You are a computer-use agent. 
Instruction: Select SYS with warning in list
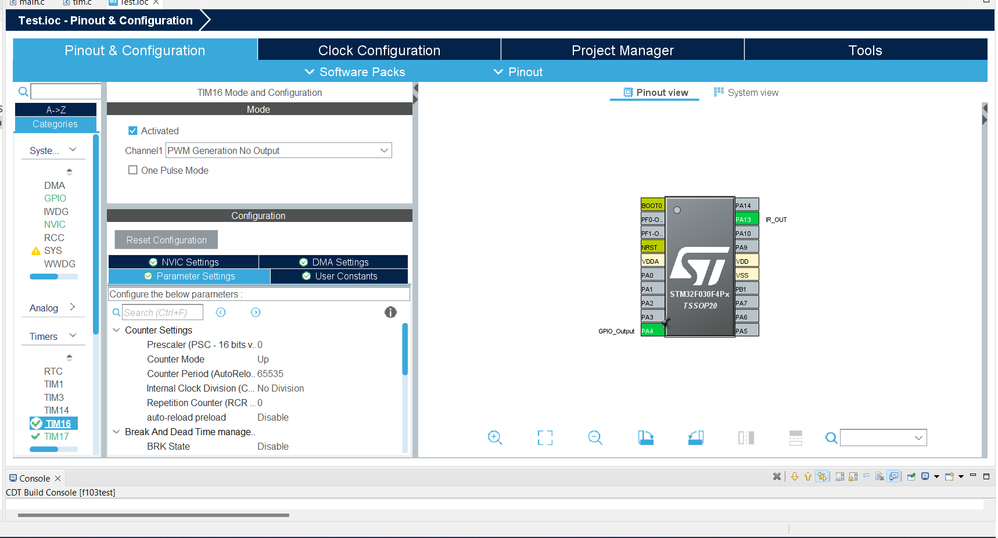point(53,250)
